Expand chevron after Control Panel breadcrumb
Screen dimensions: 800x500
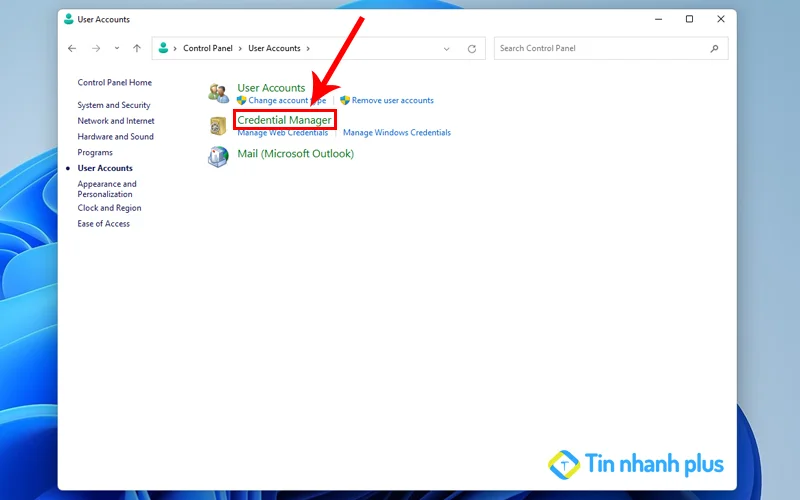(240, 48)
